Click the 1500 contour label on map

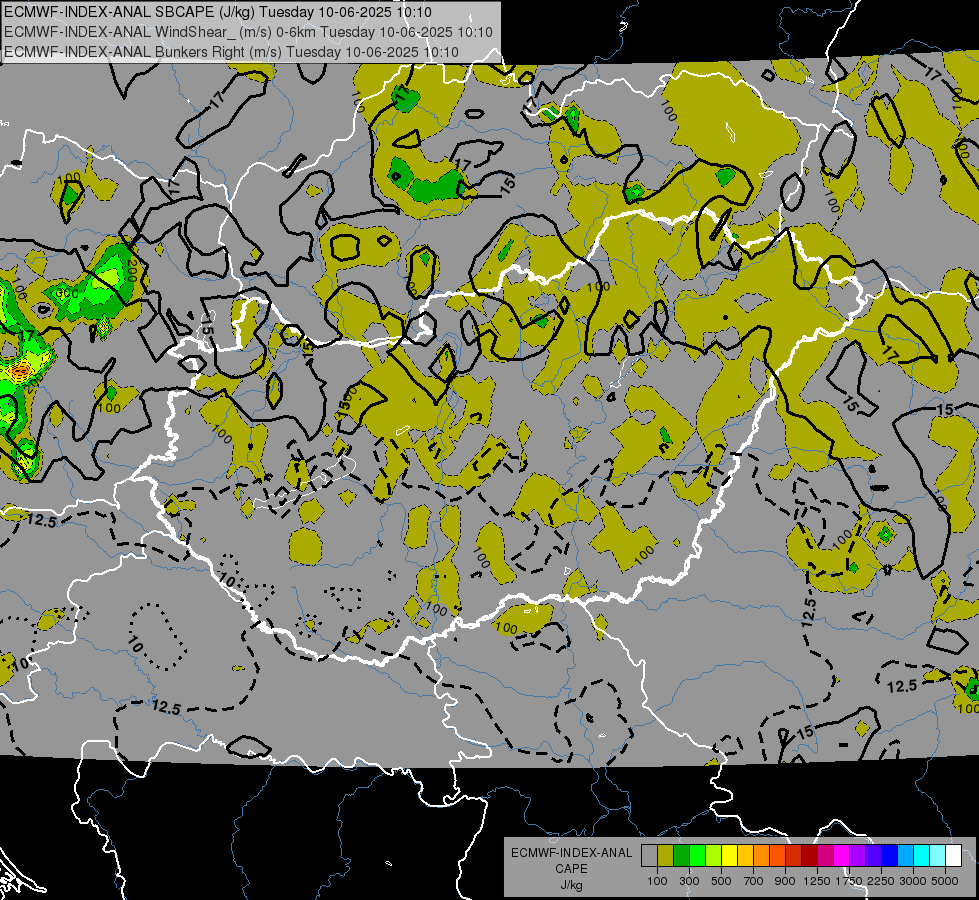tap(347, 401)
